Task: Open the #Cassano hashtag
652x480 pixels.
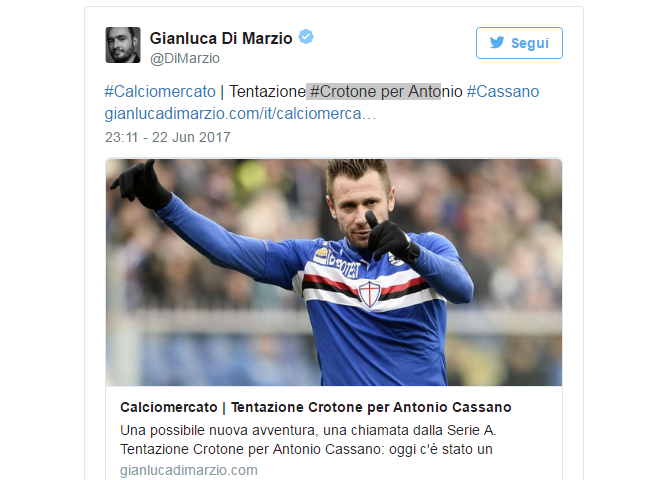Action: coord(503,92)
